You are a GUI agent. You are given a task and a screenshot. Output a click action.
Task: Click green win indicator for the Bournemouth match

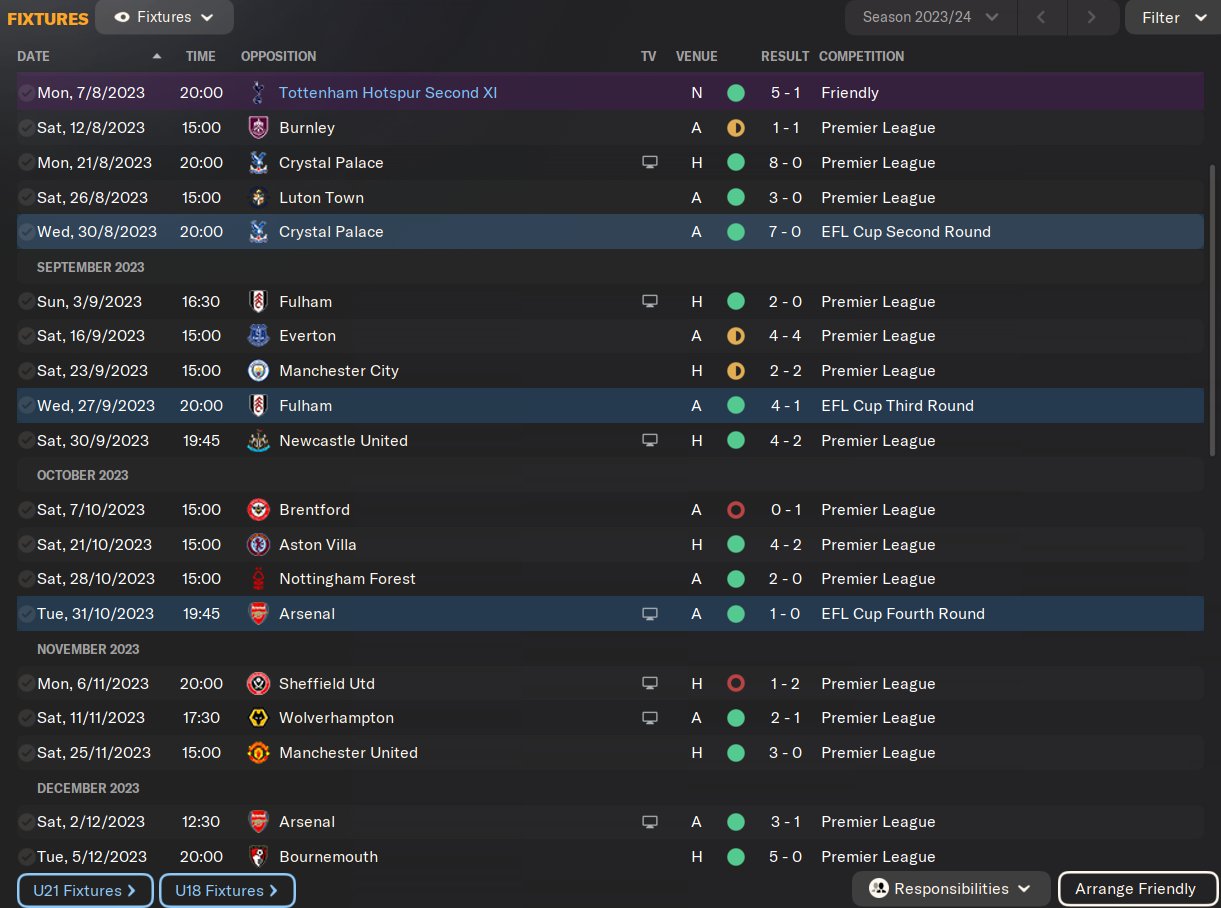point(736,857)
